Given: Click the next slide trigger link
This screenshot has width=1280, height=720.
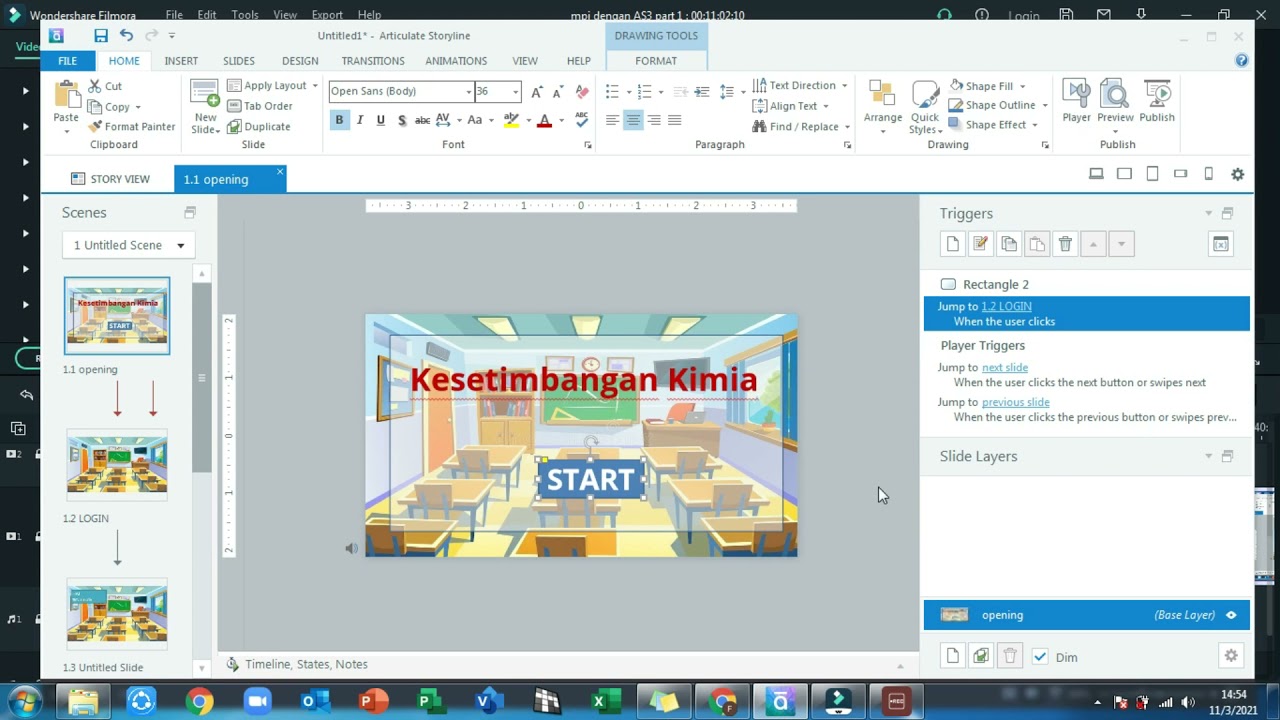Looking at the screenshot, I should (1005, 368).
